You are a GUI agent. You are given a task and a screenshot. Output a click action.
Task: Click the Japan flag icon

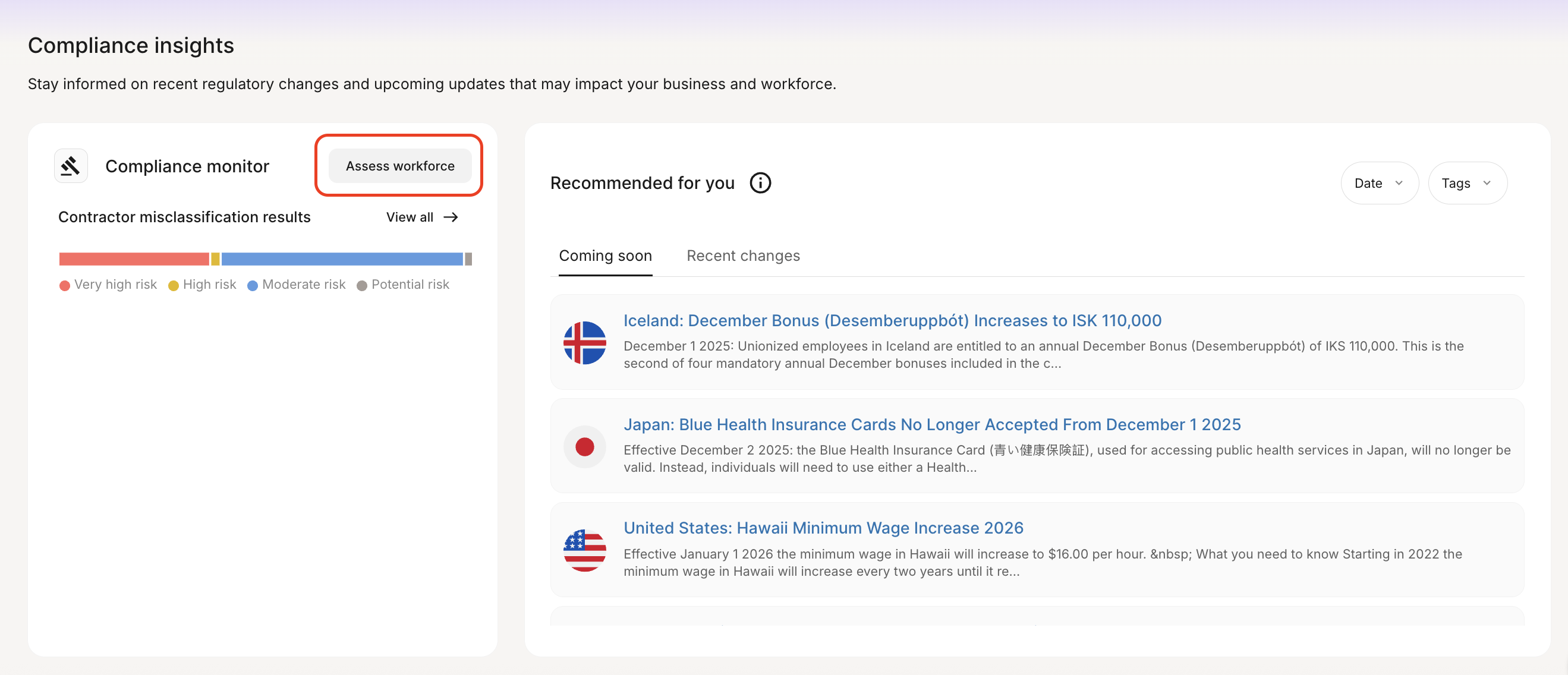point(584,447)
